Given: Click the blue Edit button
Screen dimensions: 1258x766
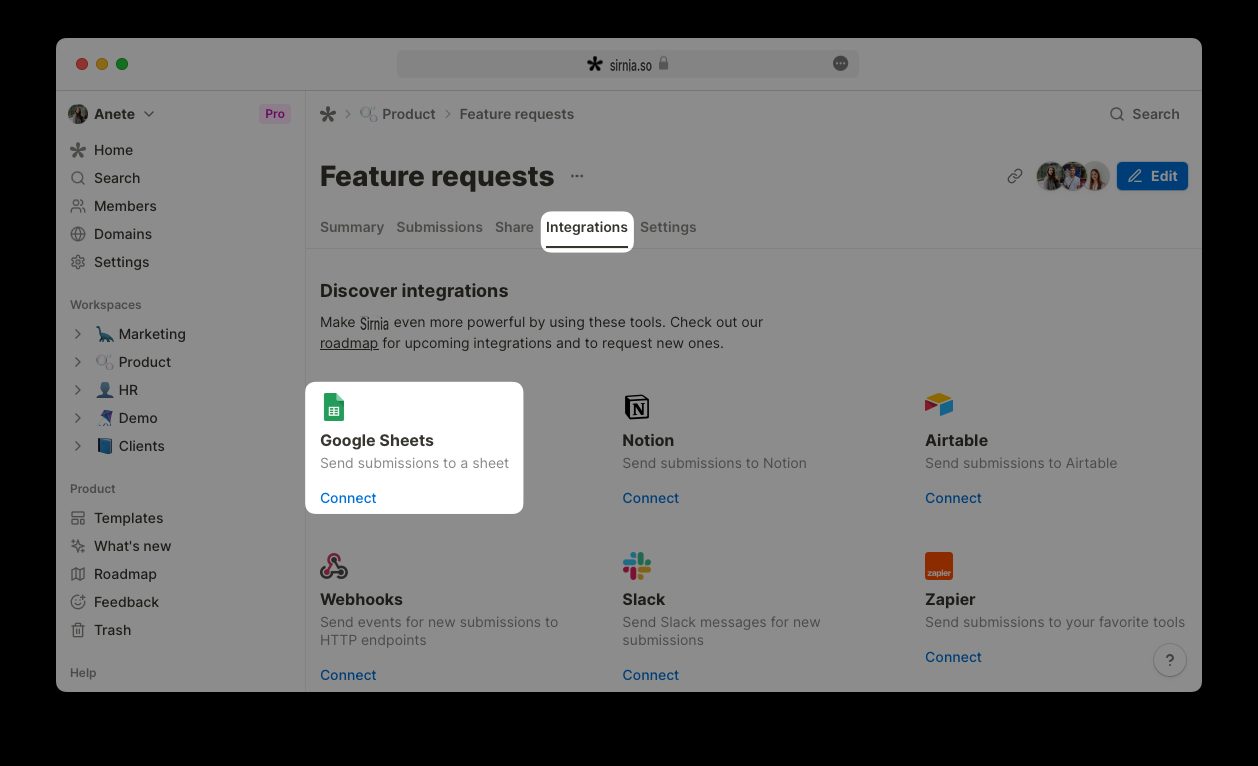Looking at the screenshot, I should tap(1152, 176).
